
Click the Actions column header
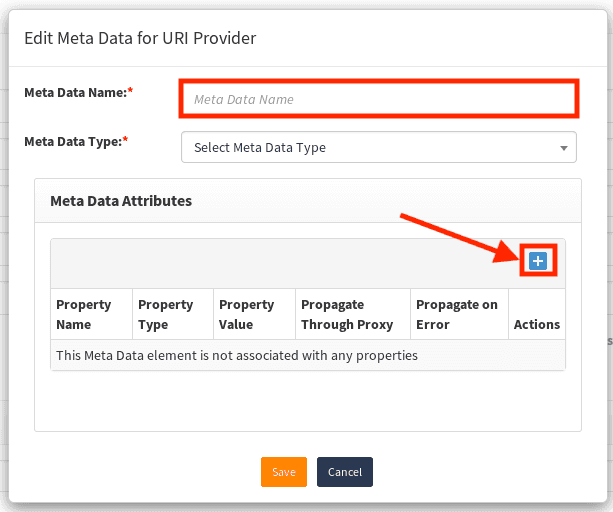(x=537, y=324)
